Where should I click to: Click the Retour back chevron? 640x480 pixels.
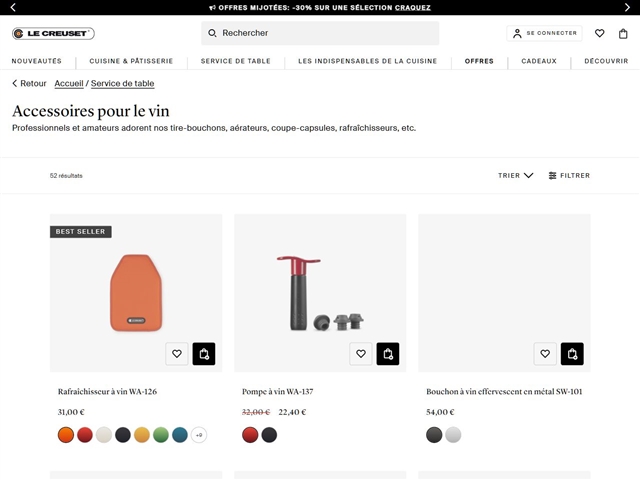click(x=15, y=83)
